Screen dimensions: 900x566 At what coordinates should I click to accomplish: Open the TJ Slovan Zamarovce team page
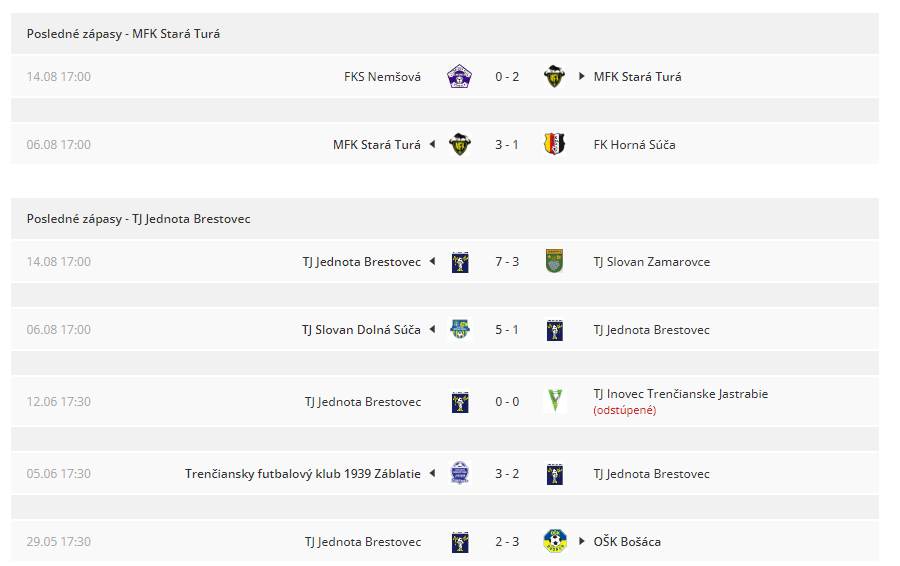click(x=651, y=262)
